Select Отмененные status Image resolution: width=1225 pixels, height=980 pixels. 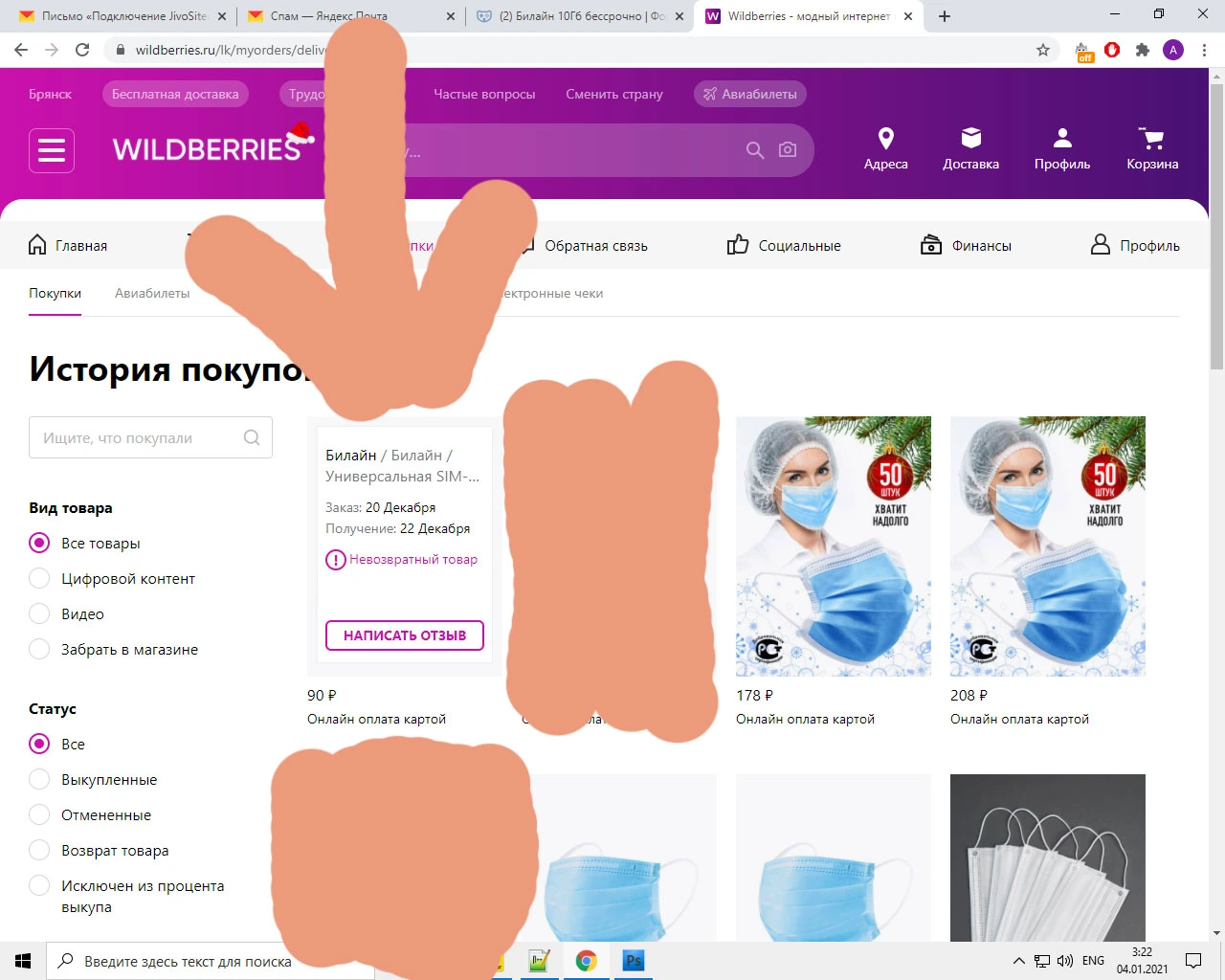(x=39, y=815)
